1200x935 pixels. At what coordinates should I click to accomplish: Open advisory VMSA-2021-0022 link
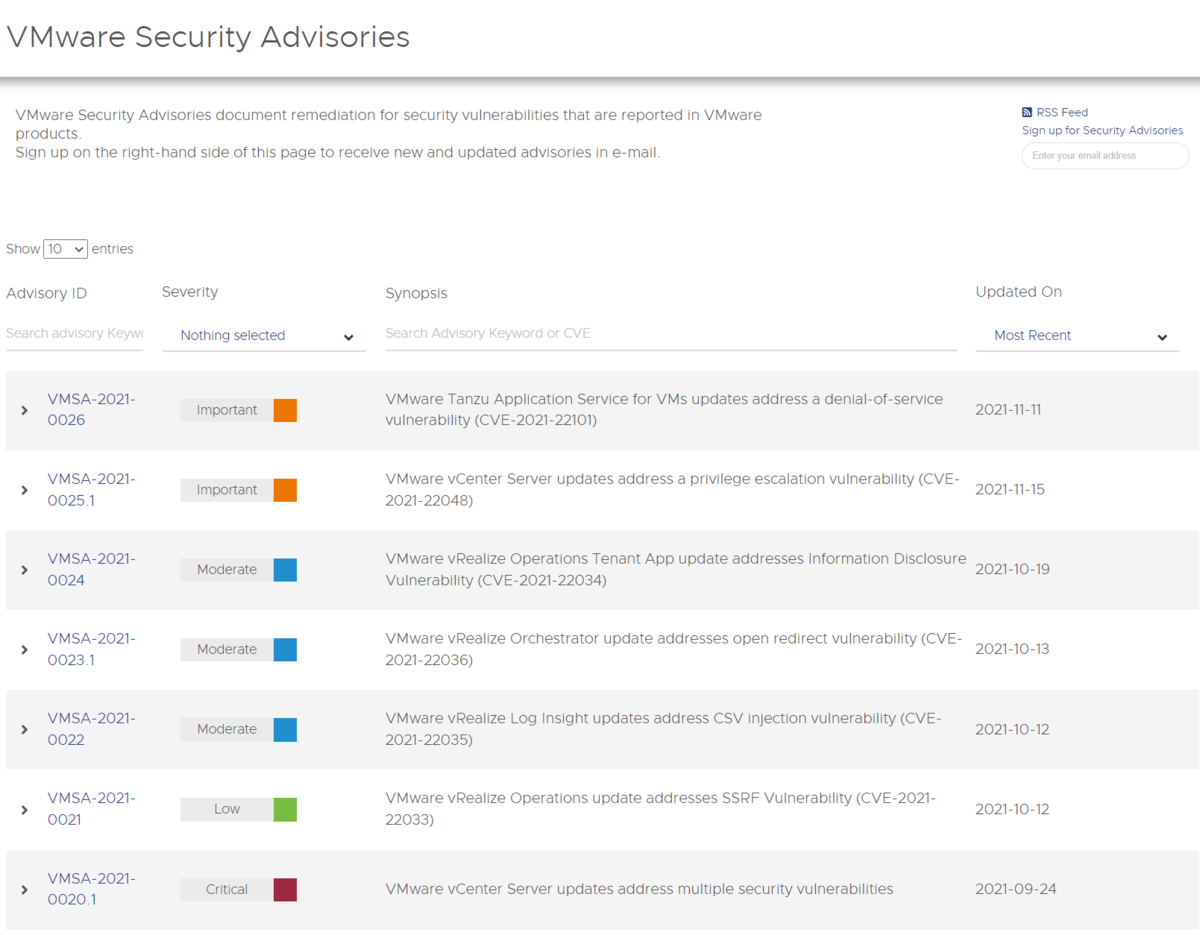(x=91, y=729)
